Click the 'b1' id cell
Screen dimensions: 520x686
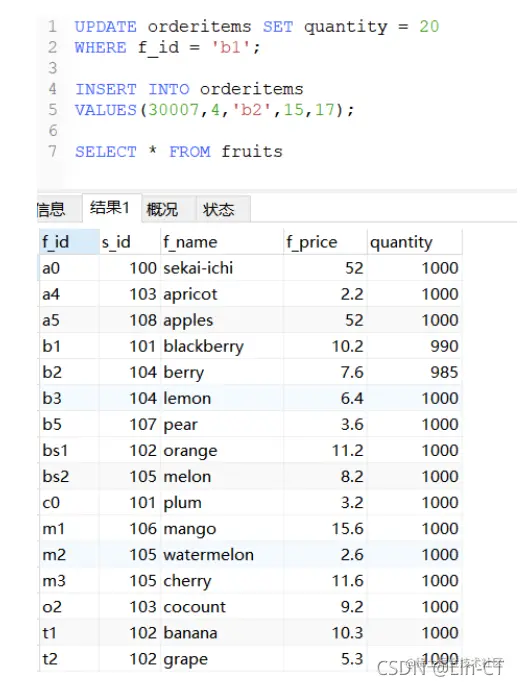(x=69, y=346)
